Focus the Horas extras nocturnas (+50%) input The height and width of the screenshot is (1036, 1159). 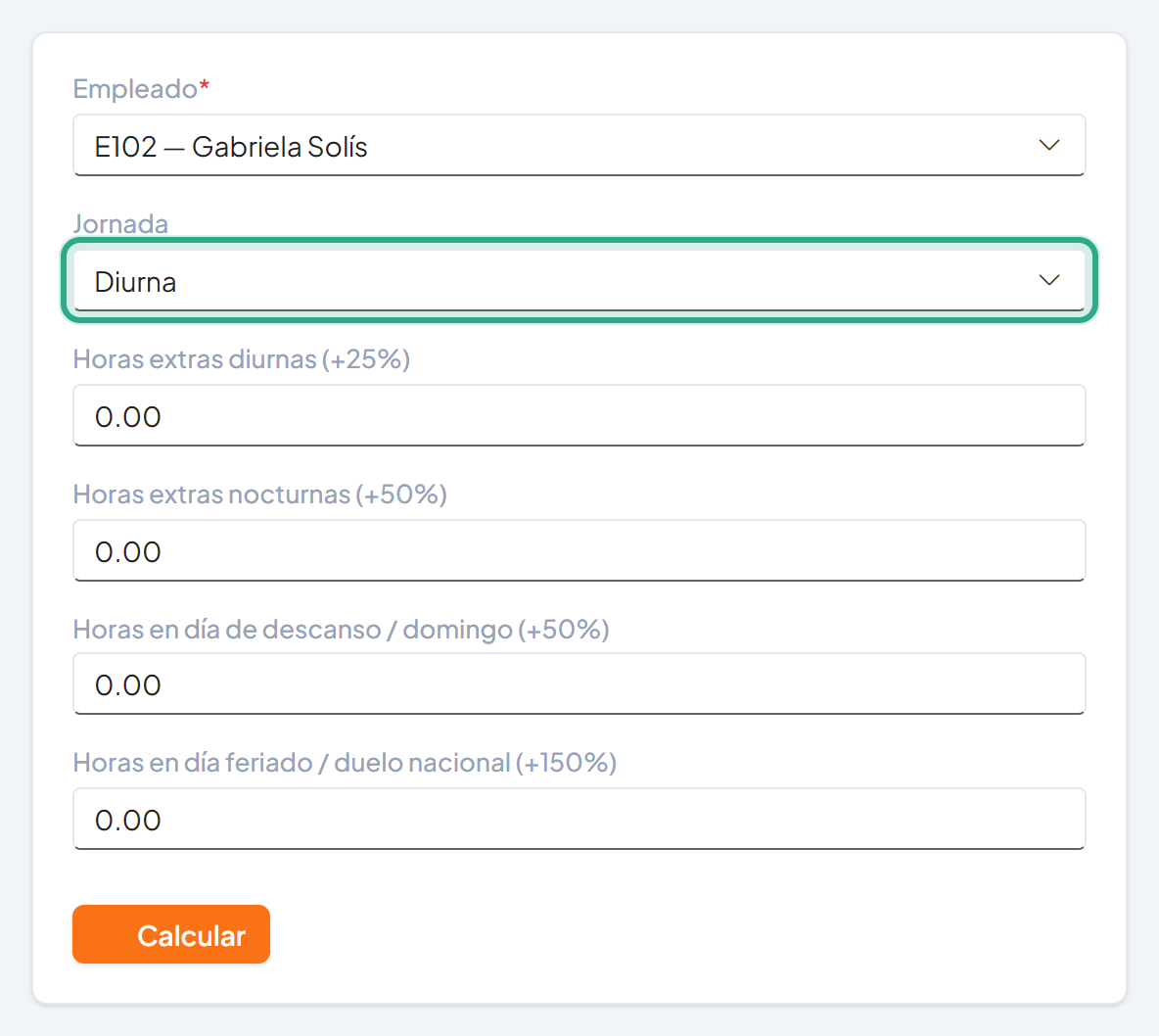pos(579,550)
